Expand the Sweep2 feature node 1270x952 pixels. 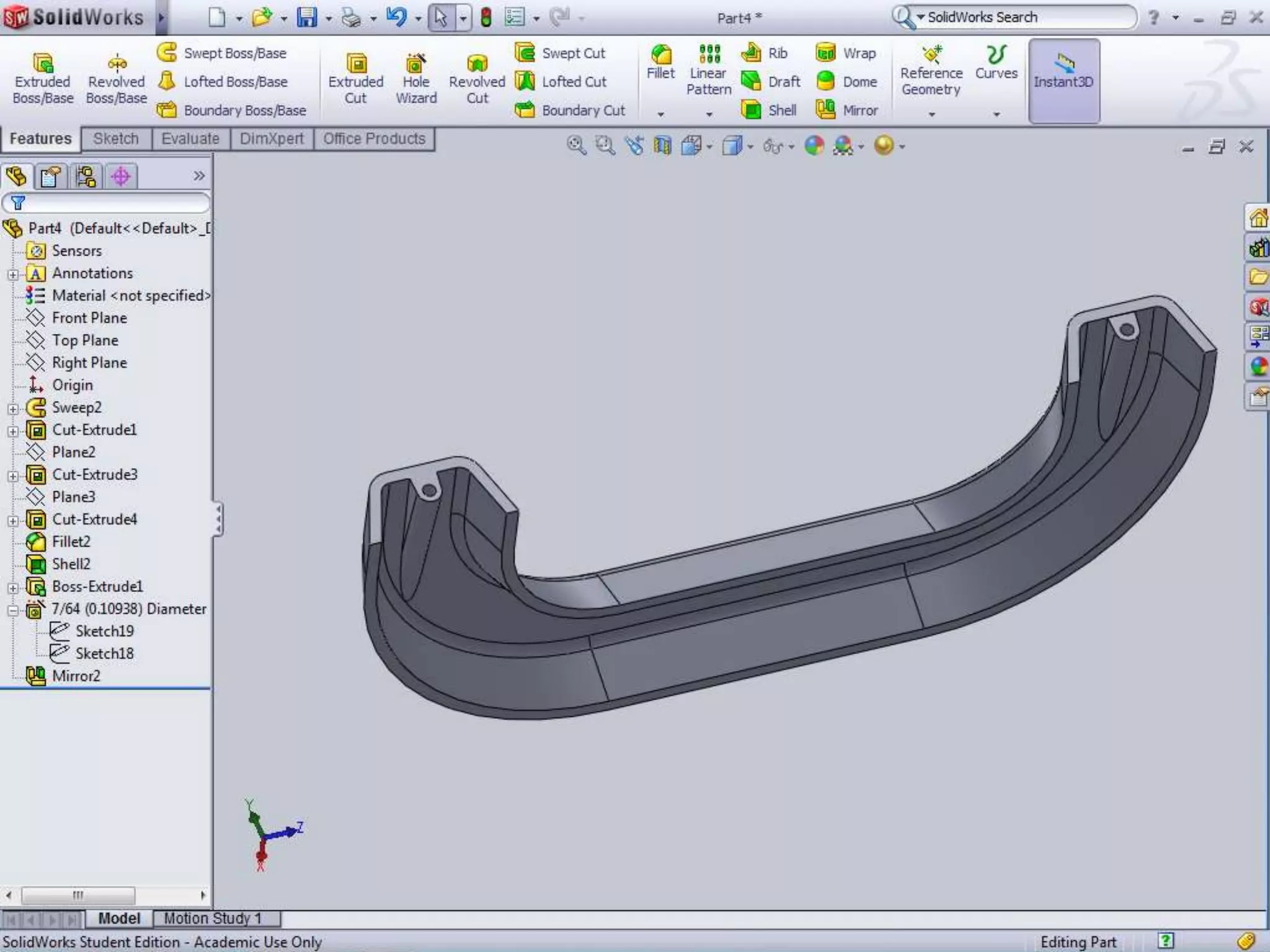point(13,408)
